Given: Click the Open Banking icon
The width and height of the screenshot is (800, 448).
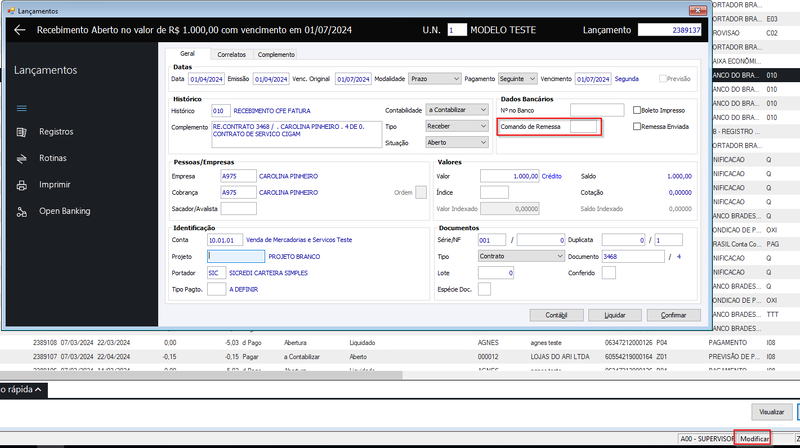Looking at the screenshot, I should point(21,212).
